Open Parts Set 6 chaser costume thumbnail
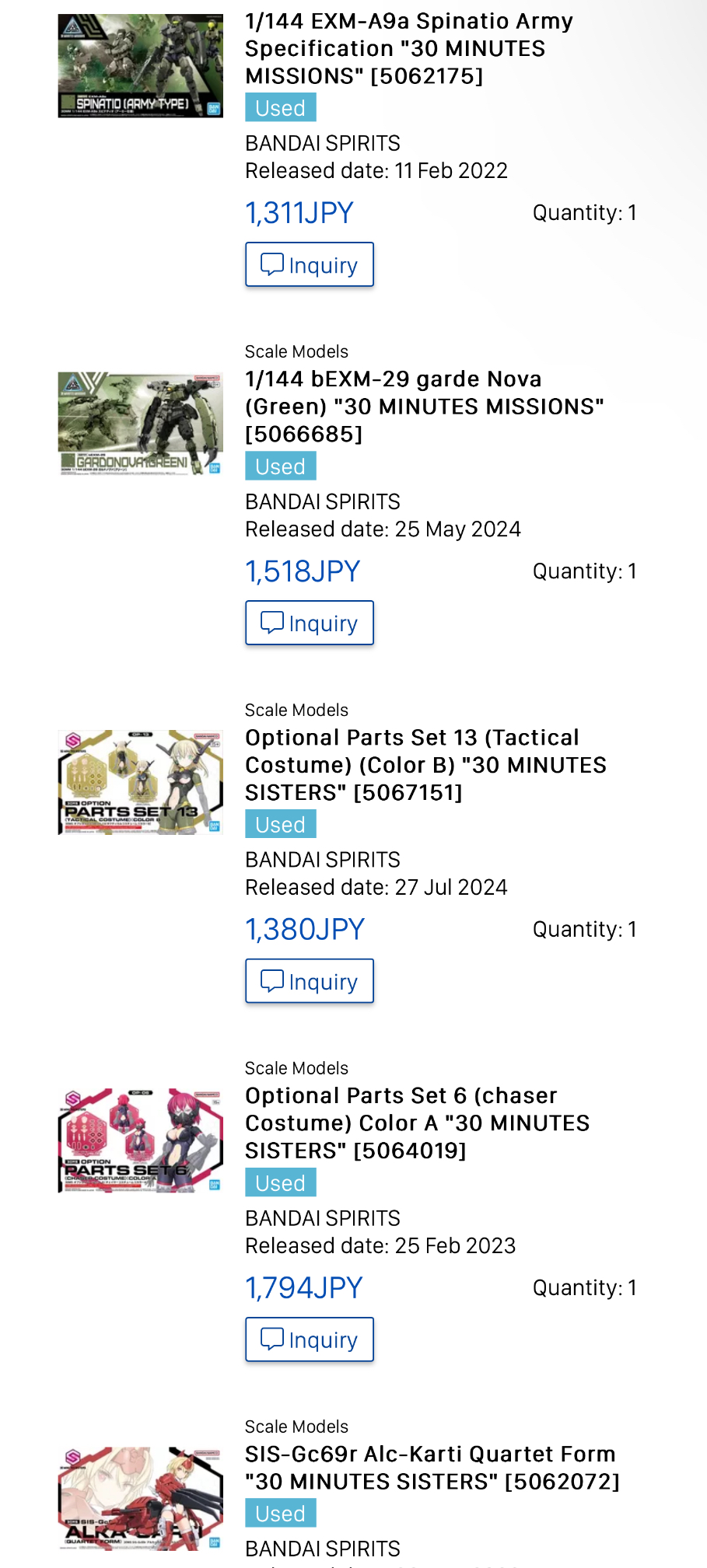Screen dimensions: 707x1568 tap(141, 1141)
